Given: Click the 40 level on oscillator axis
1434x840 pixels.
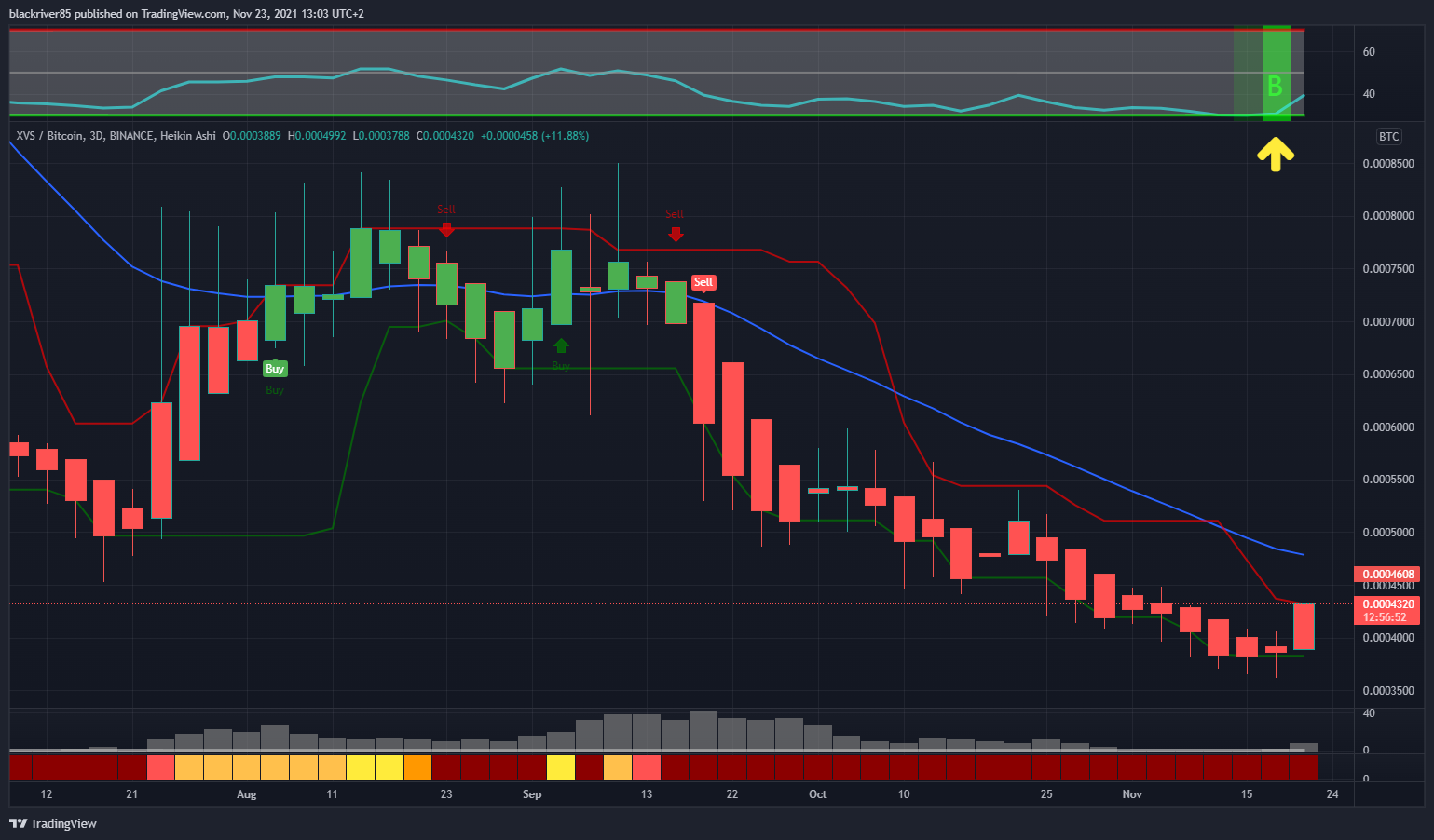Looking at the screenshot, I should pos(1369,94).
